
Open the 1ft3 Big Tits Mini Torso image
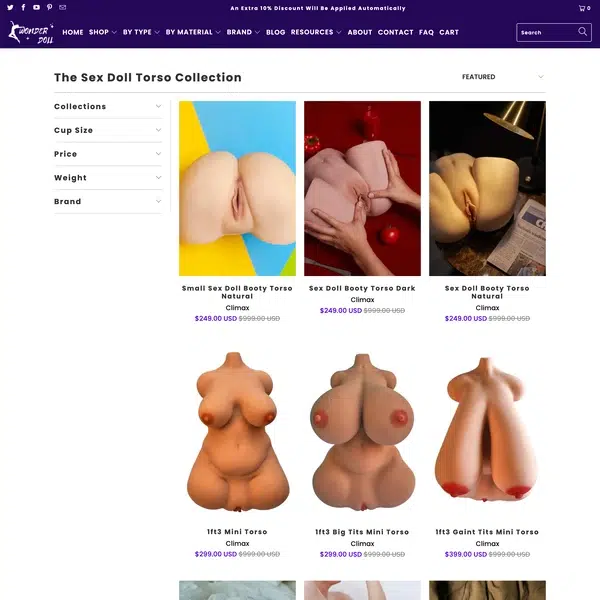362,432
